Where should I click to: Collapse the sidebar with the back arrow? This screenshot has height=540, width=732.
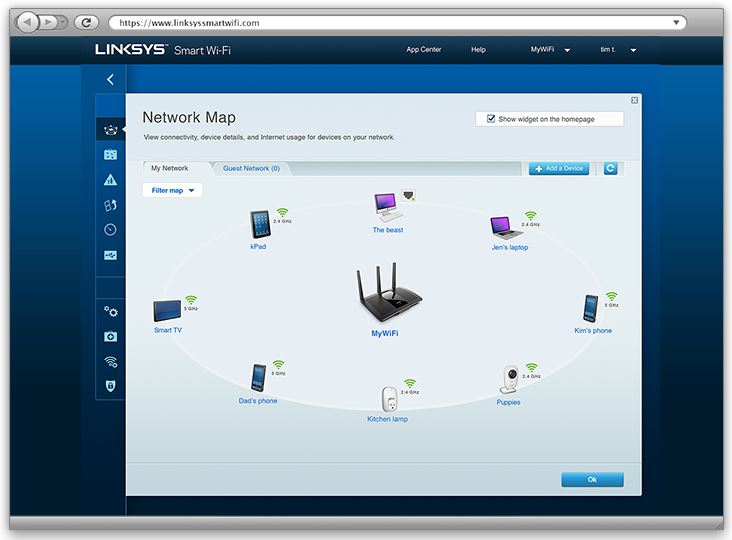110,79
